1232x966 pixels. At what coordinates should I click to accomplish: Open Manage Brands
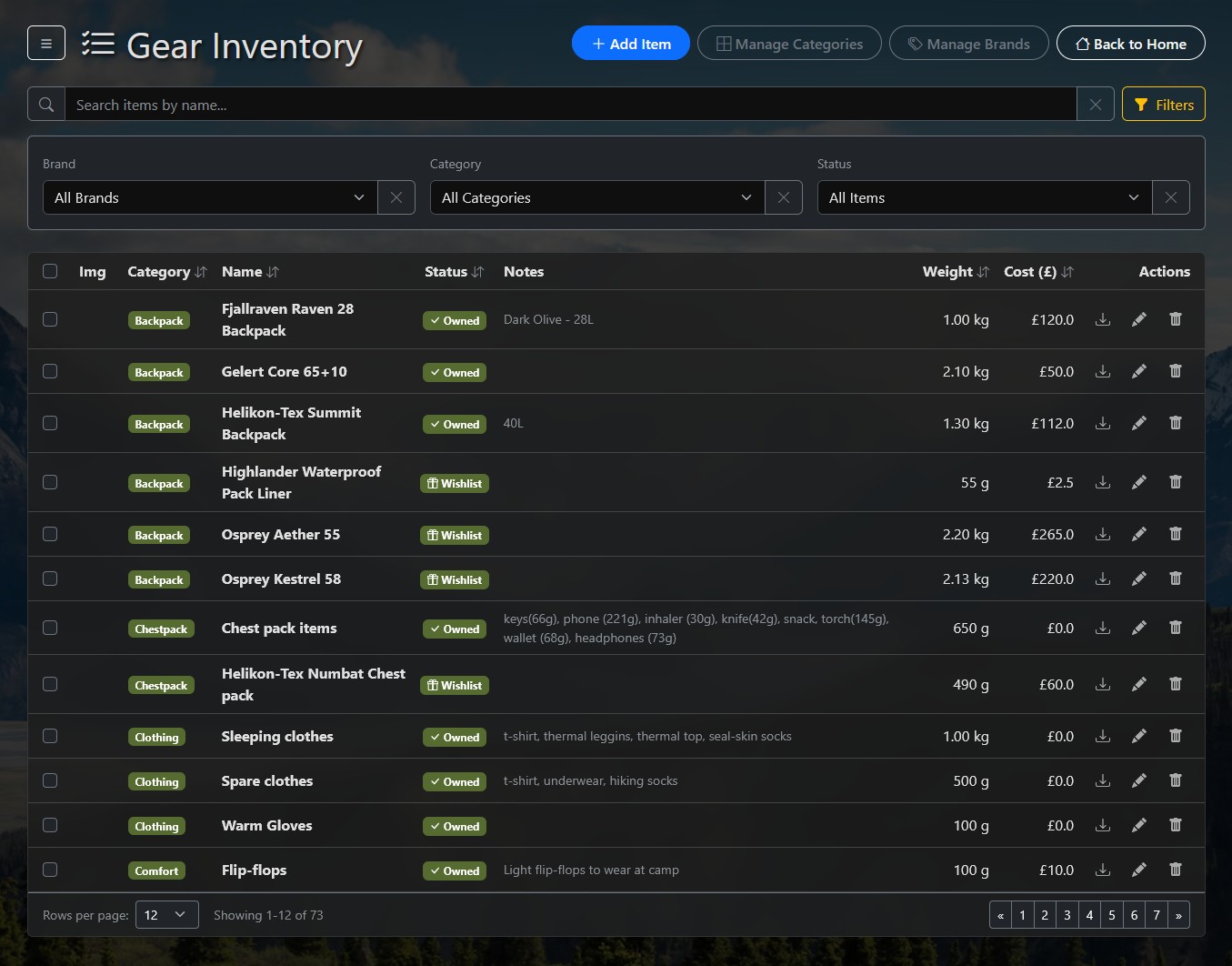968,43
